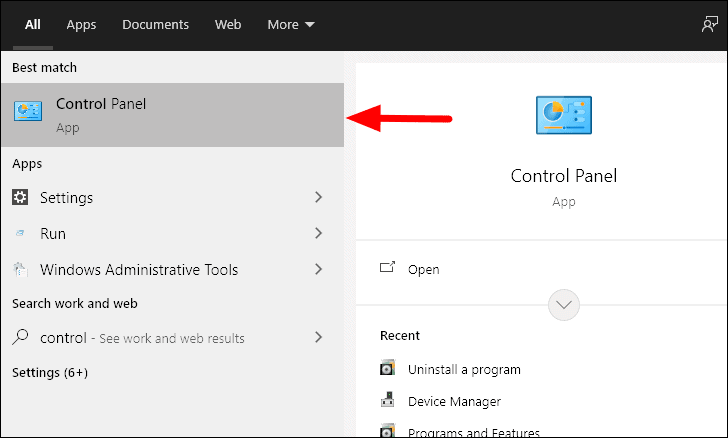728x438 pixels.
Task: Expand the Run result chevron
Action: point(318,233)
